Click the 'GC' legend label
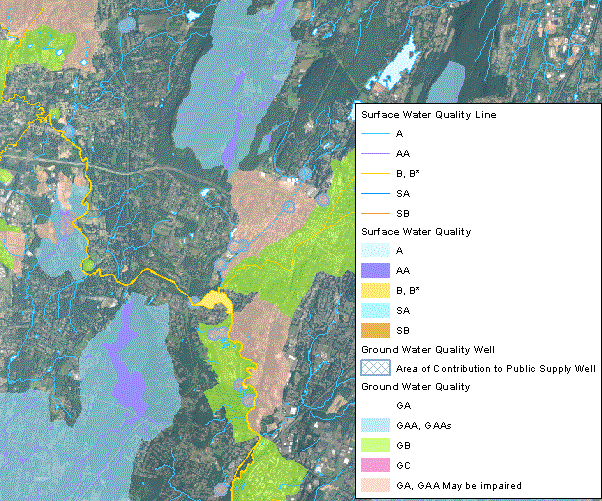602x501 pixels. click(404, 466)
